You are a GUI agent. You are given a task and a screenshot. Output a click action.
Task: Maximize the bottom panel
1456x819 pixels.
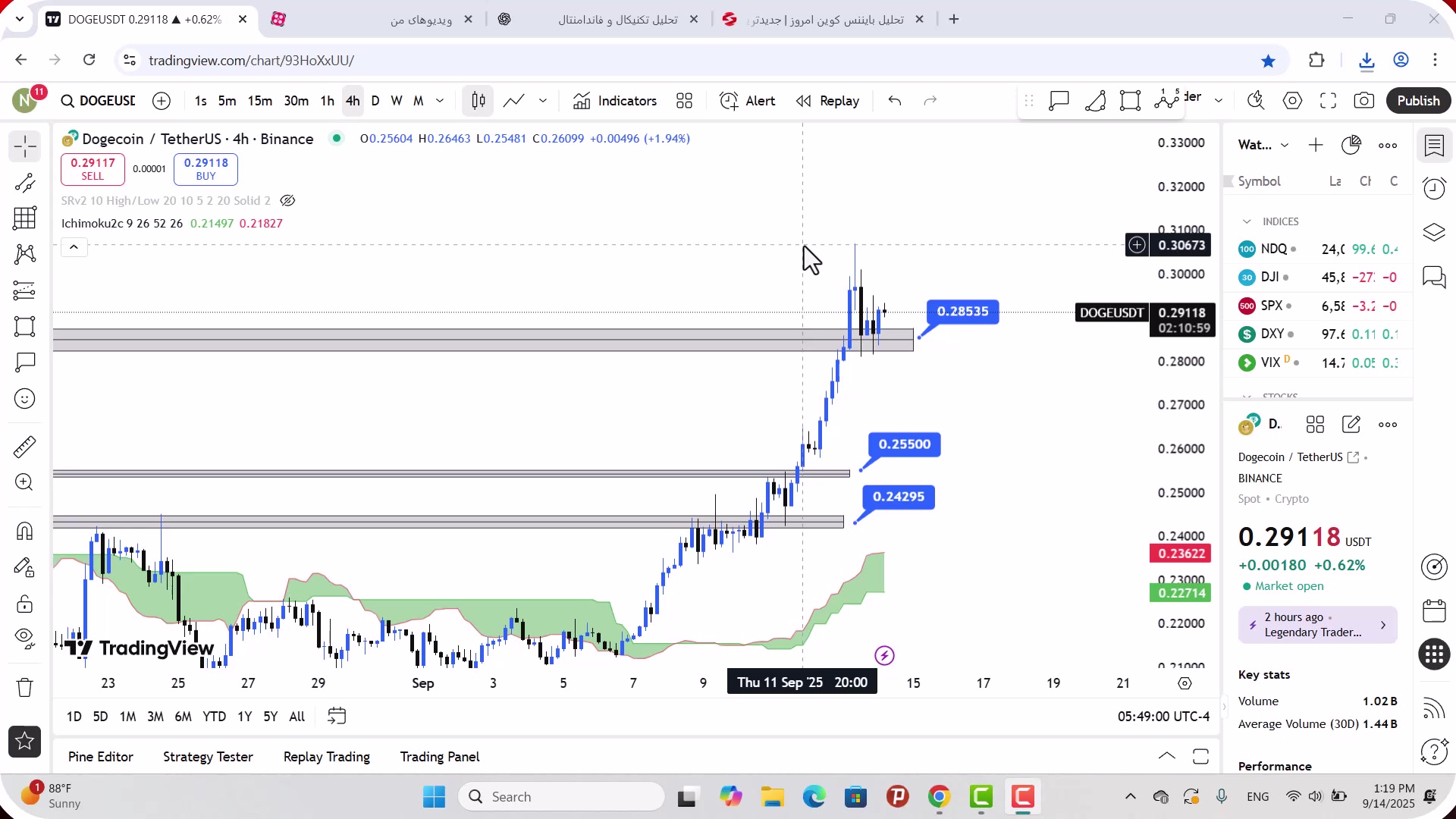(1201, 756)
